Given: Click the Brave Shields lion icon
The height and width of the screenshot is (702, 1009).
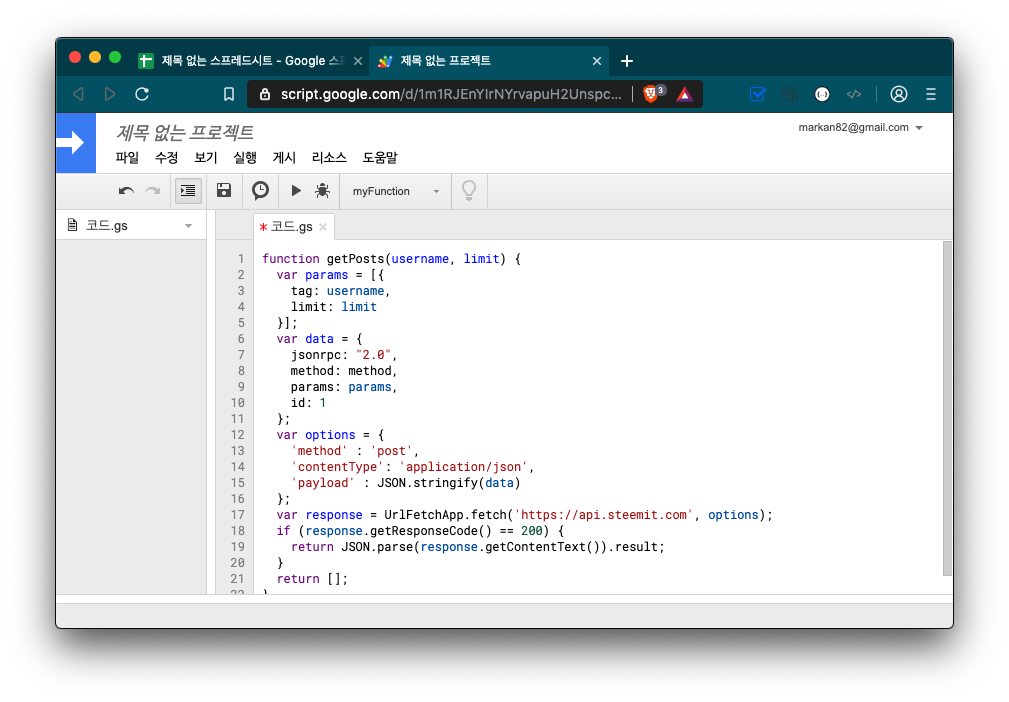Looking at the screenshot, I should (x=652, y=94).
